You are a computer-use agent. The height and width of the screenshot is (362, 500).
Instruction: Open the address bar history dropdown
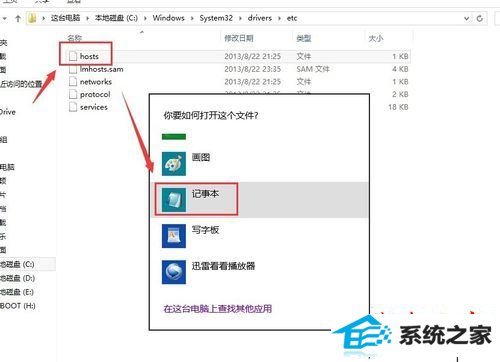(467, 18)
